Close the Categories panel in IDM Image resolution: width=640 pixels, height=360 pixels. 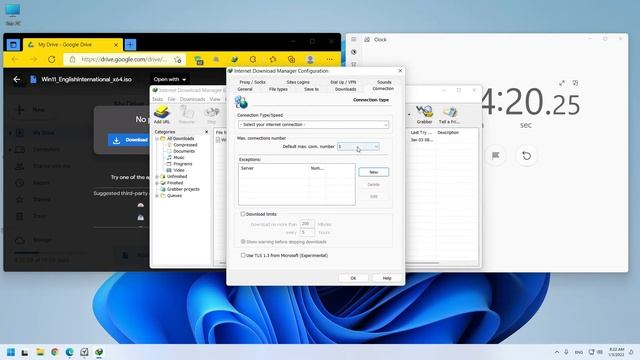206,132
